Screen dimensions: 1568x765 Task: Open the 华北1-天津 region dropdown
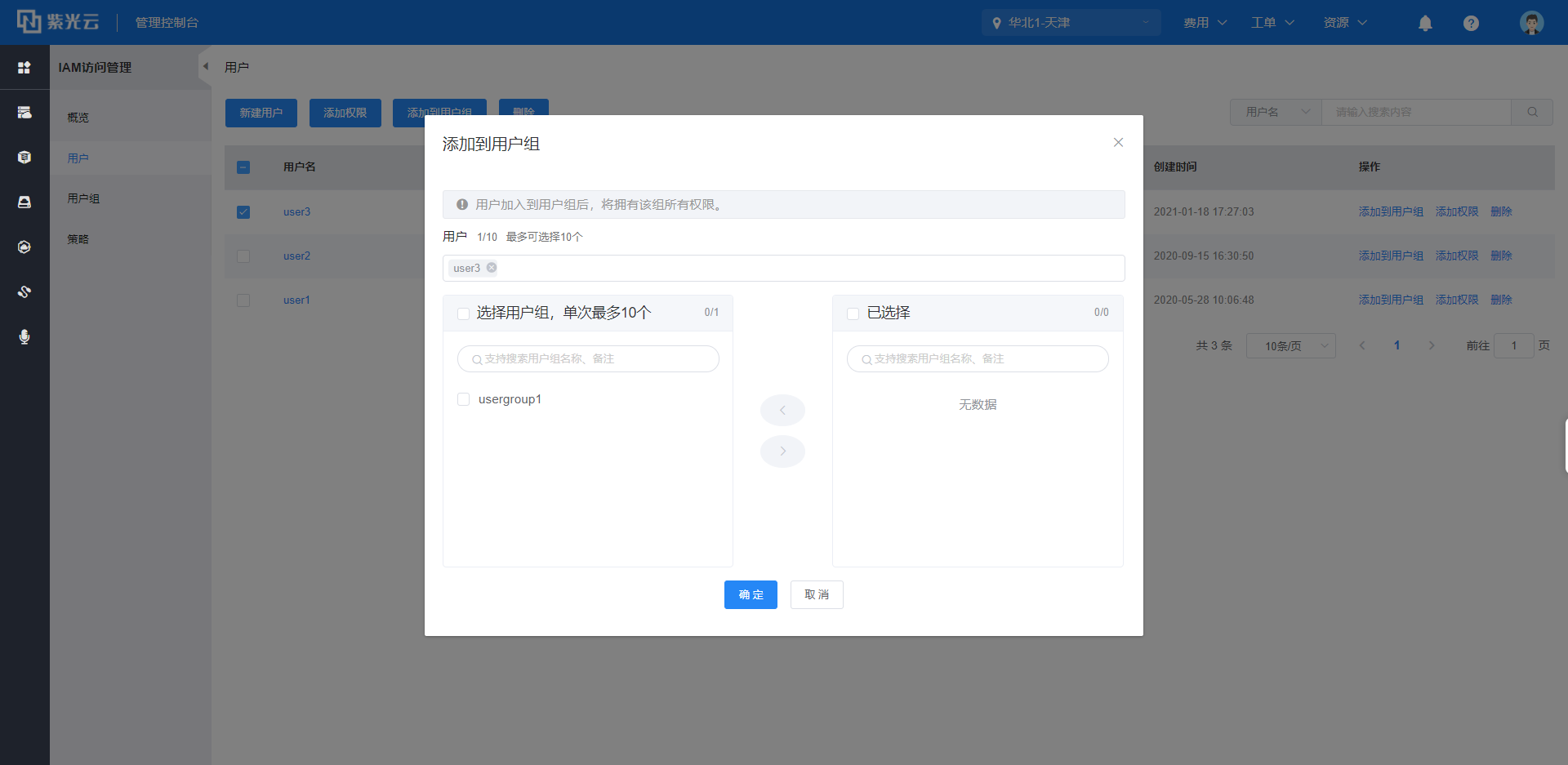1070,23
